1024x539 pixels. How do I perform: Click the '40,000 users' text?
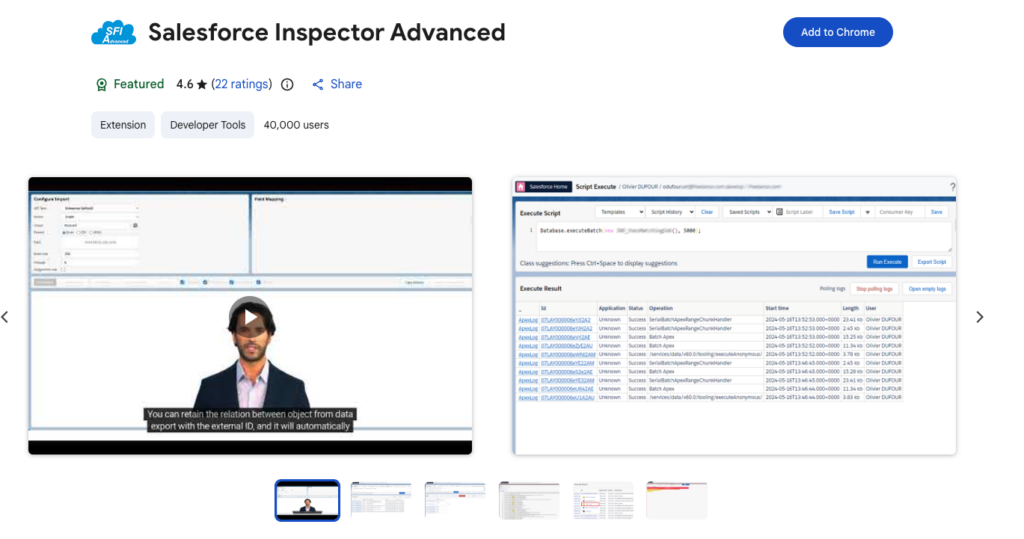point(296,125)
